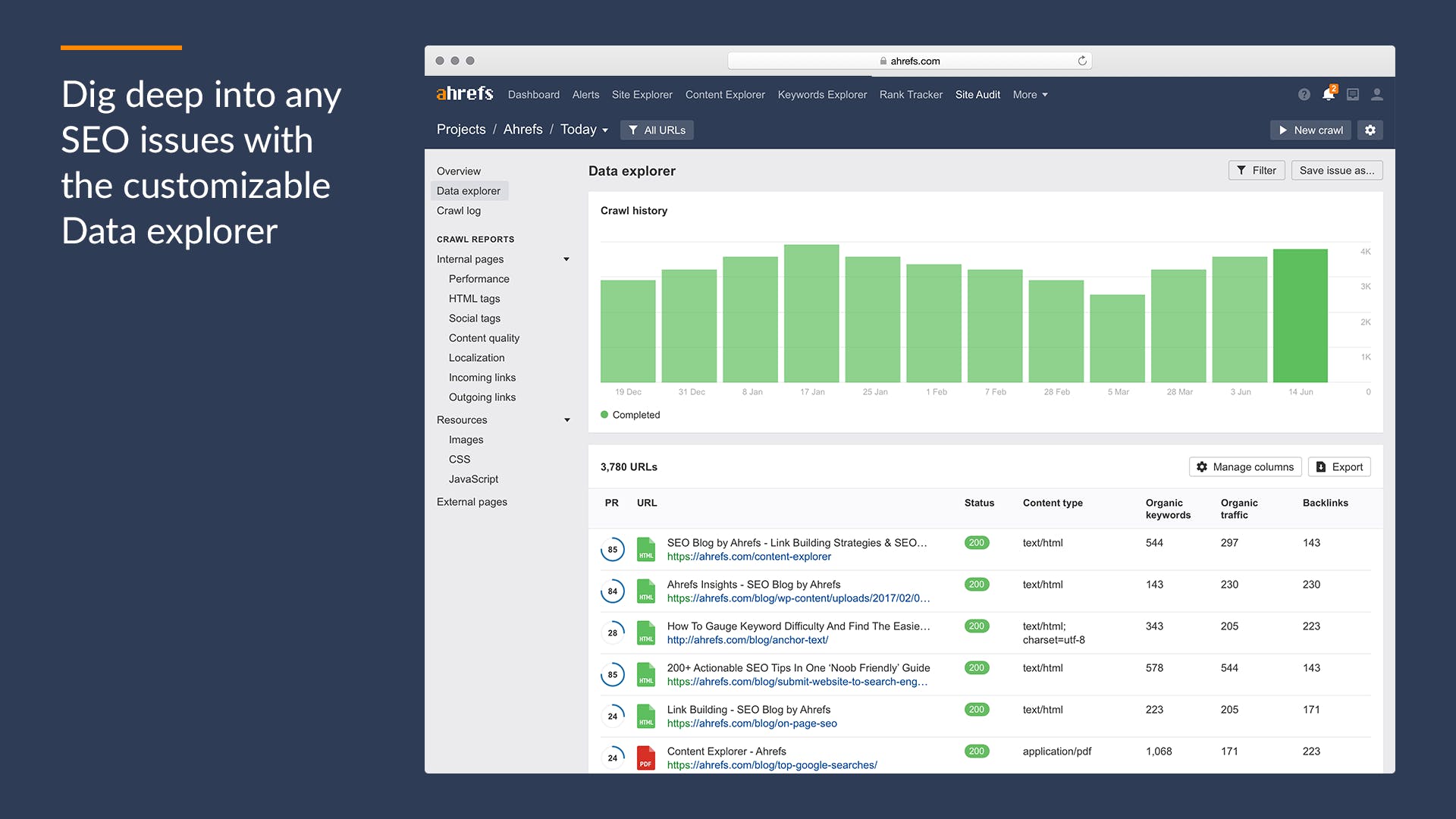Click the Manage columns button
1456x819 pixels.
pyautogui.click(x=1244, y=467)
